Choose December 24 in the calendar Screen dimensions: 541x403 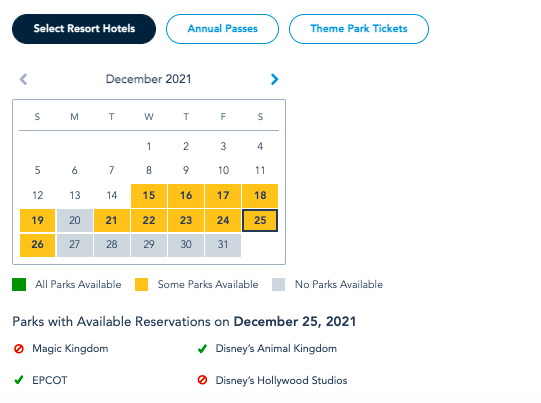223,220
